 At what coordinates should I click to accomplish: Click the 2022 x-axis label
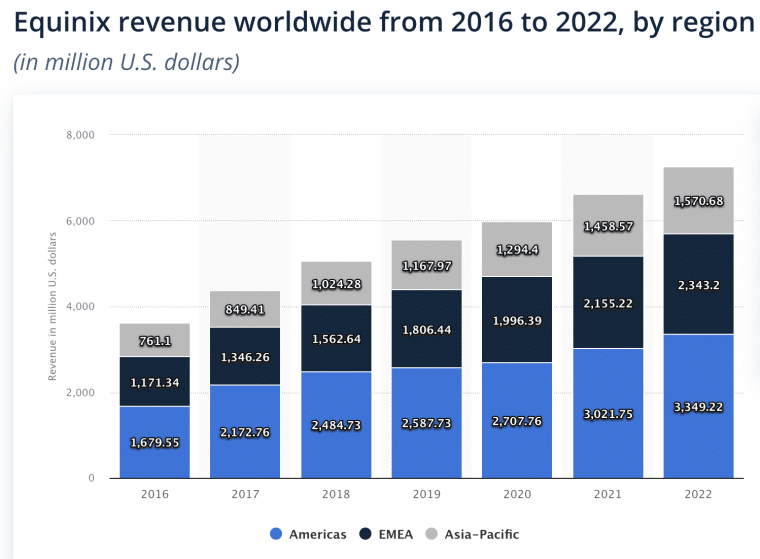[x=698, y=494]
